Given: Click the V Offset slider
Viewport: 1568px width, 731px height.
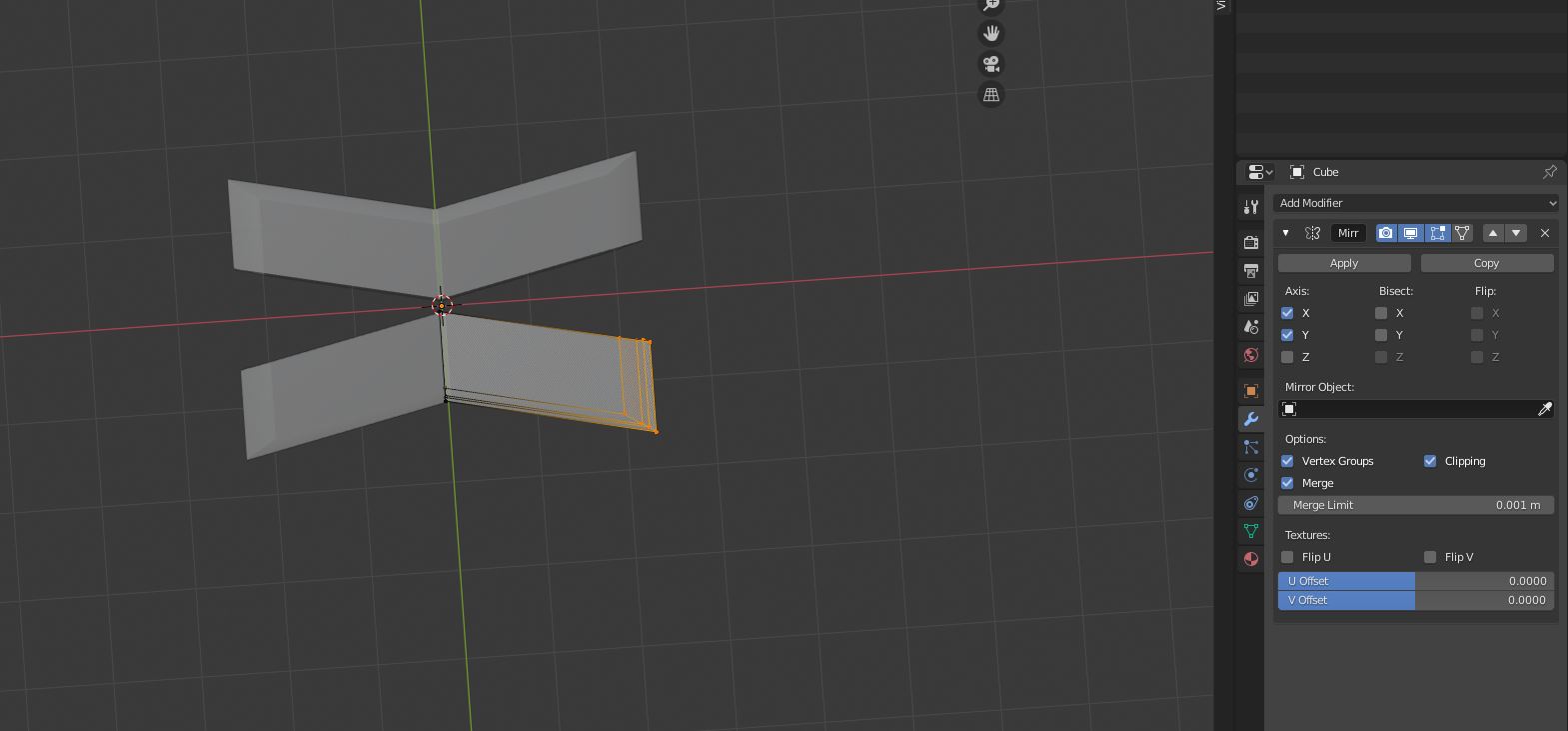Looking at the screenshot, I should coord(1416,600).
